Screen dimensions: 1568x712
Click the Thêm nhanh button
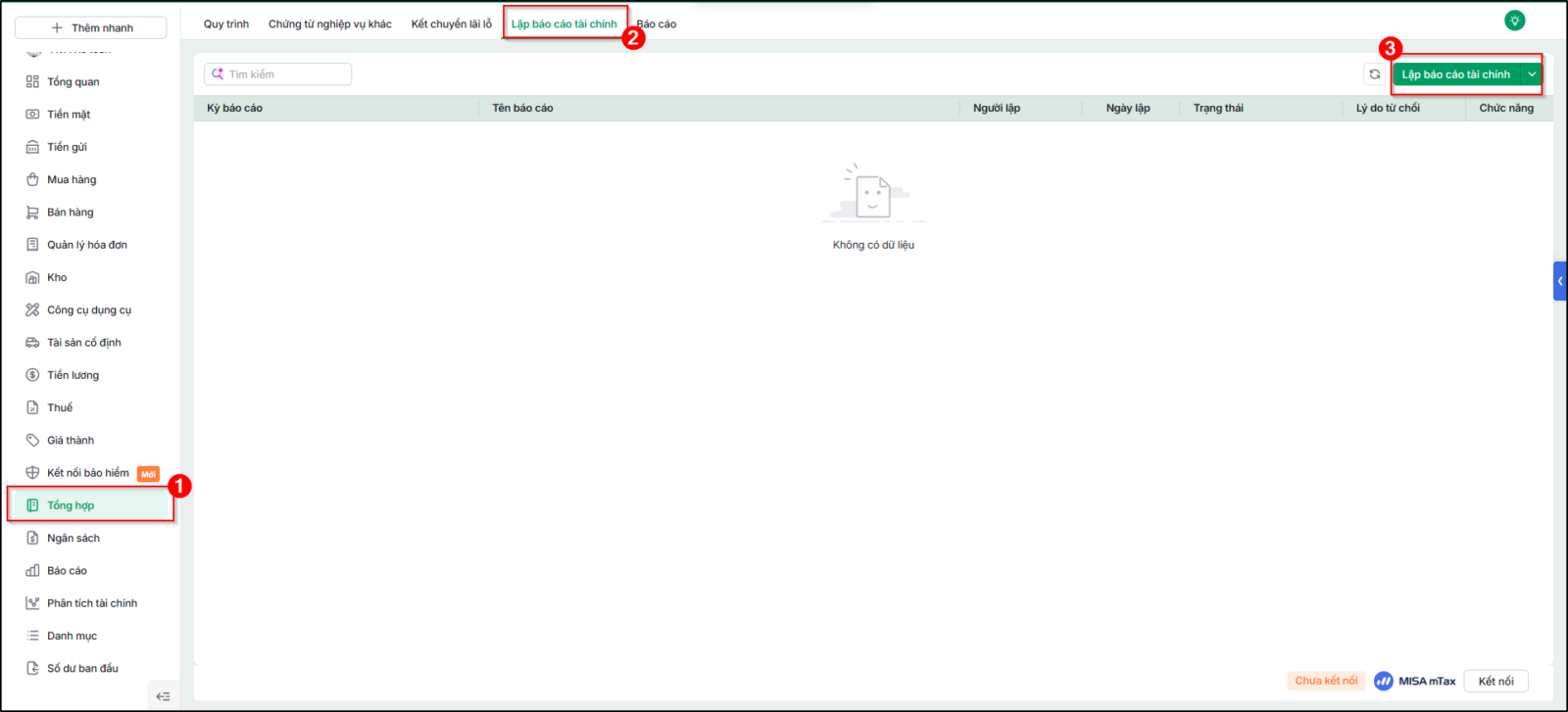coord(91,27)
